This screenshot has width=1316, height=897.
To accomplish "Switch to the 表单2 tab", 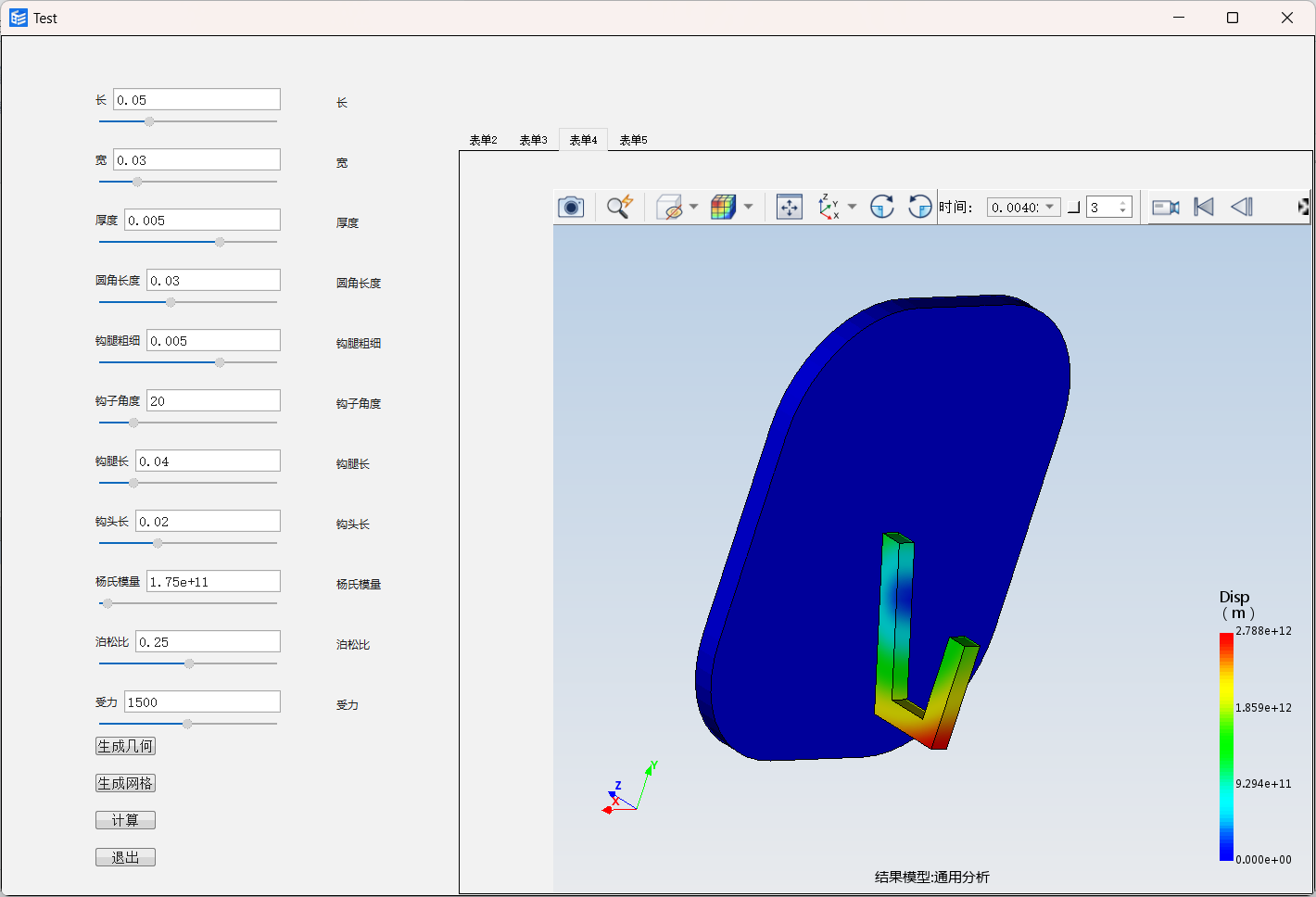I will tap(483, 140).
